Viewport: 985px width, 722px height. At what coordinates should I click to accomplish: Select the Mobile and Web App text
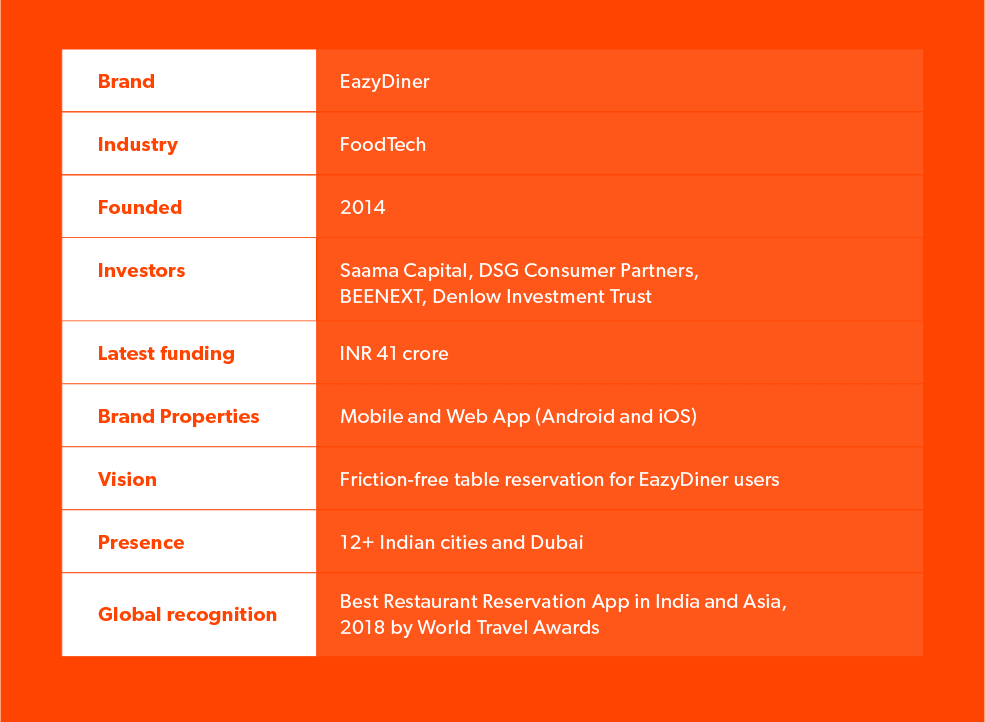click(518, 416)
